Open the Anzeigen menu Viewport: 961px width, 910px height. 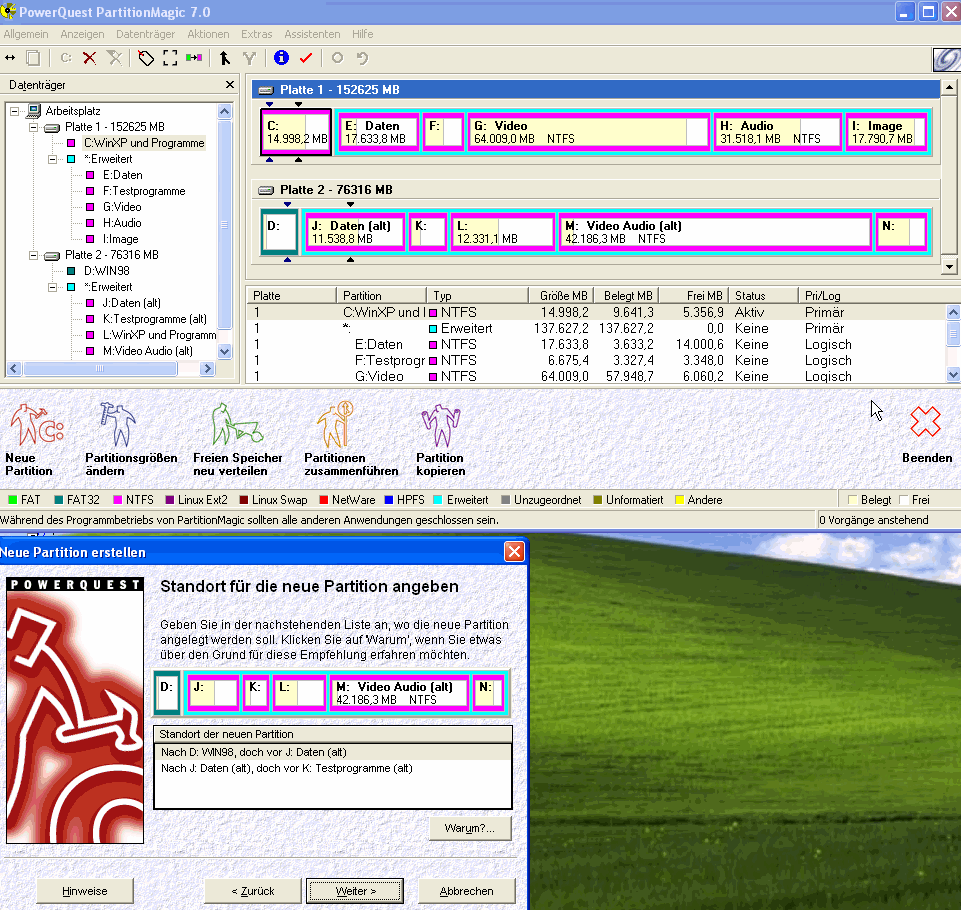point(82,34)
